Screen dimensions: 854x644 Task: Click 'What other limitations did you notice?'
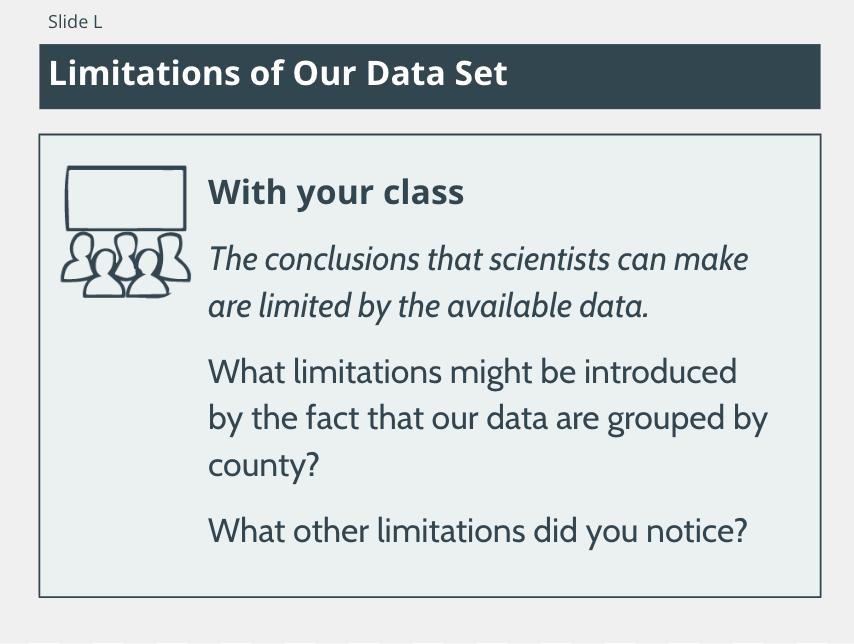477,531
